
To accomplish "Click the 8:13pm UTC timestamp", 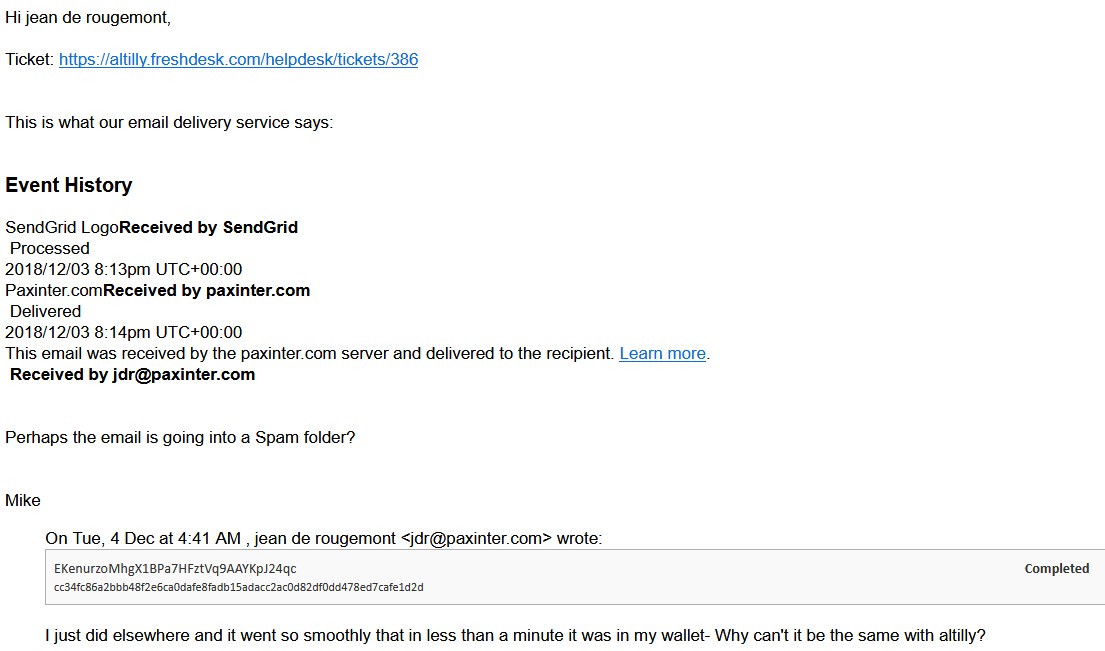I will coord(123,269).
